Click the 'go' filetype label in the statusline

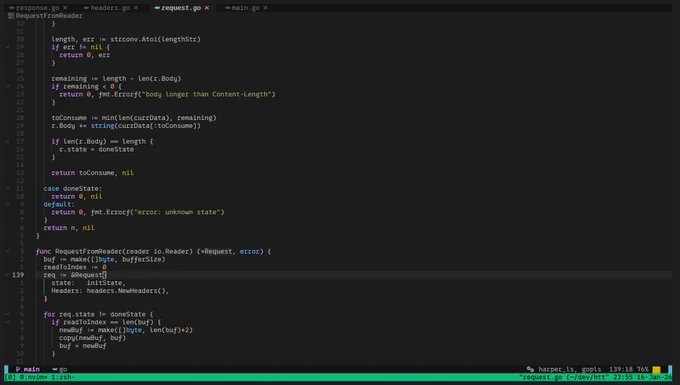pos(63,369)
